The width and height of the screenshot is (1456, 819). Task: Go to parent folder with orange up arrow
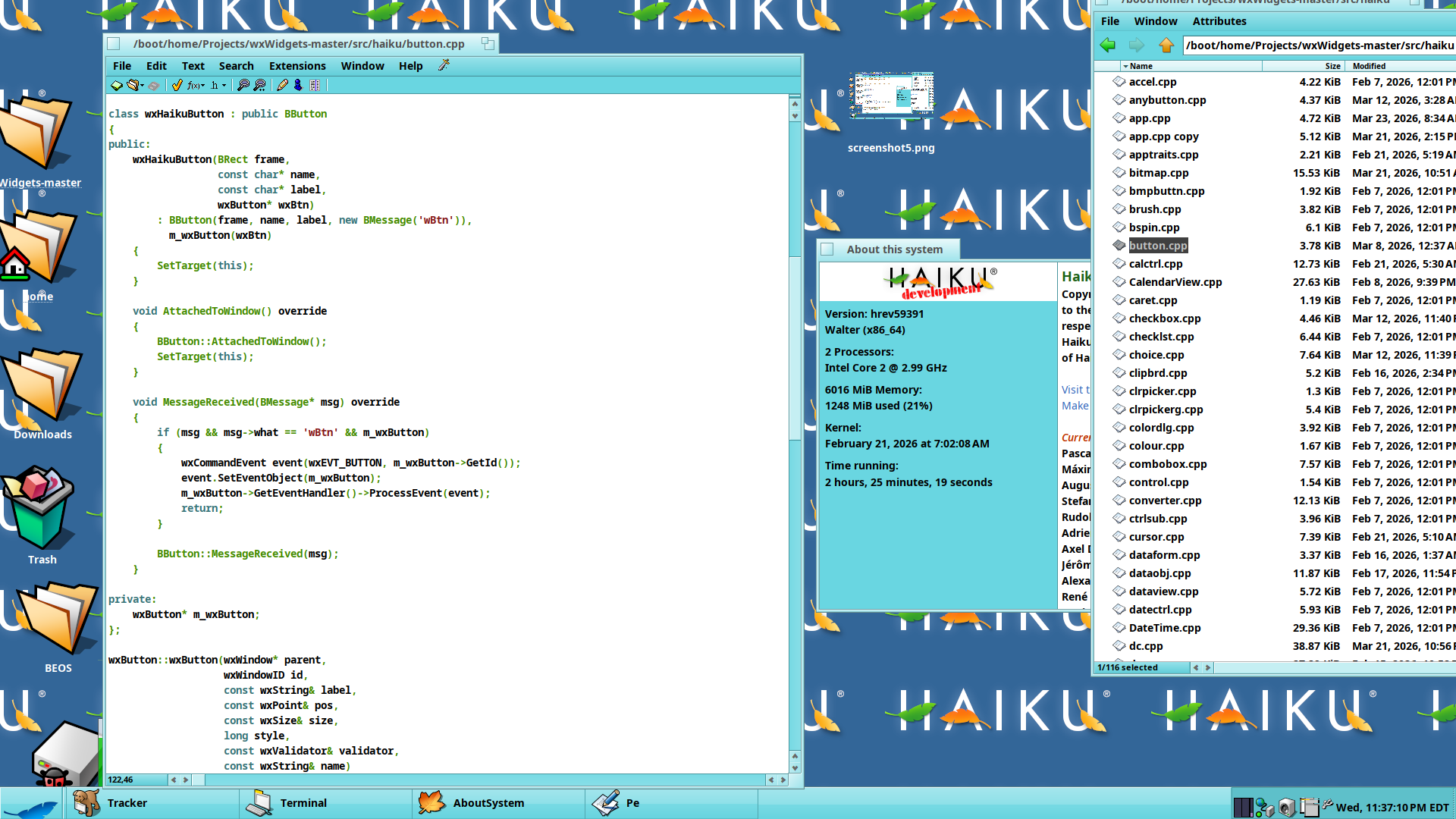coord(1166,45)
